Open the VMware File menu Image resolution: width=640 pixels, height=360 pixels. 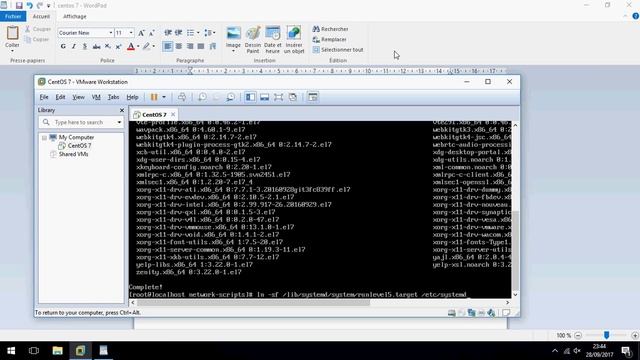(44, 97)
